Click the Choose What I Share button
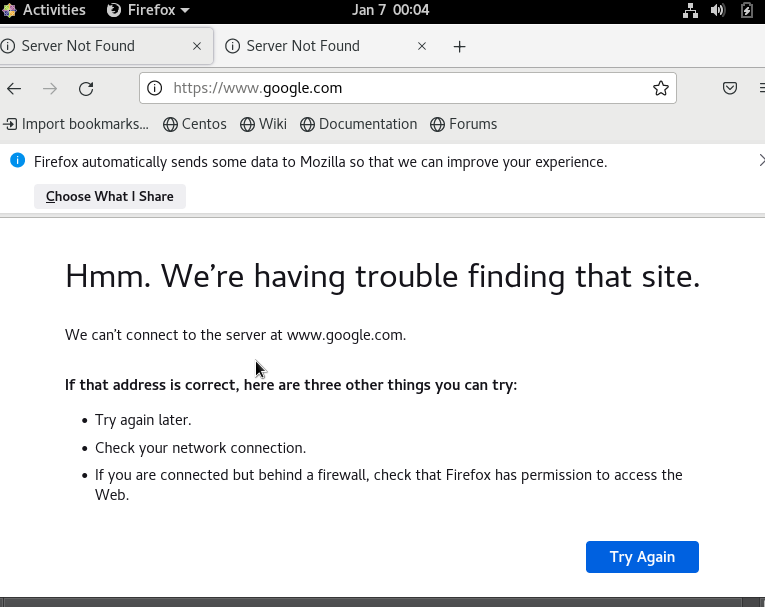Image resolution: width=765 pixels, height=607 pixels. coord(110,196)
